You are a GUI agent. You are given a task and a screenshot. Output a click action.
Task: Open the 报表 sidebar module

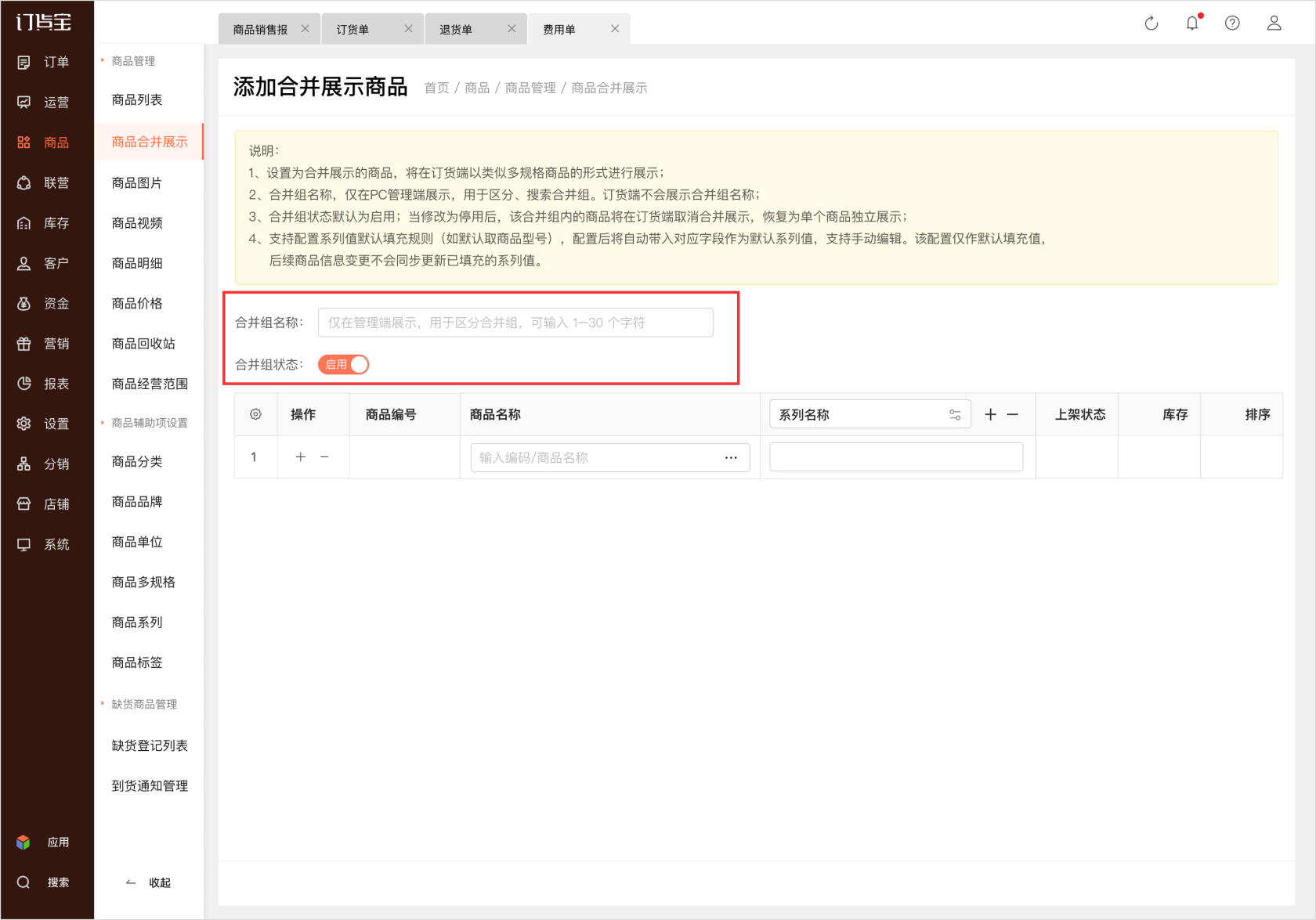click(44, 384)
